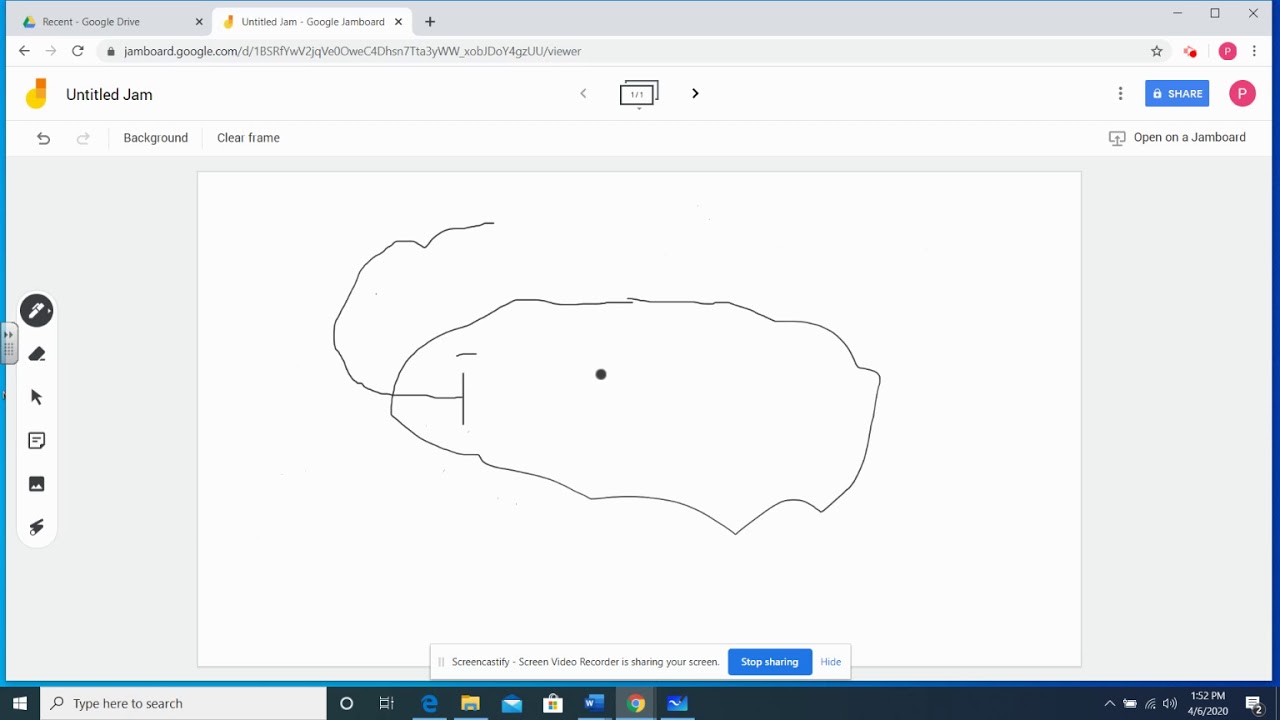
Task: Activate the Laser pointer tool
Action: (x=37, y=527)
